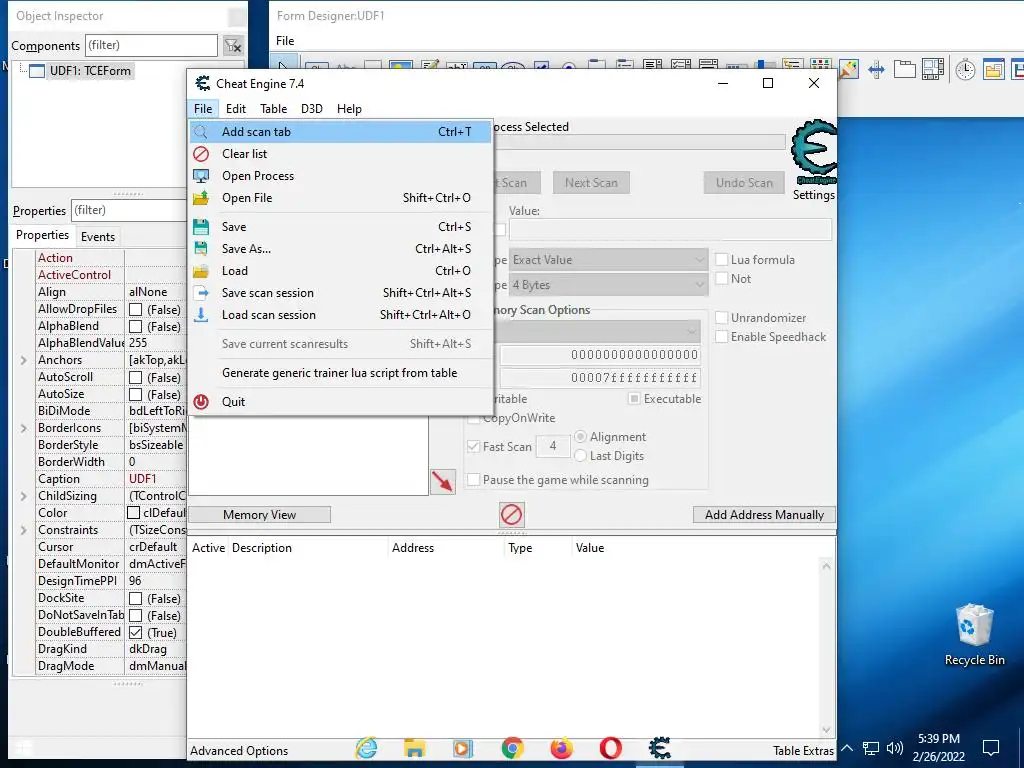1024x768 pixels.
Task: Expand the Anchors property
Action: pos(24,360)
